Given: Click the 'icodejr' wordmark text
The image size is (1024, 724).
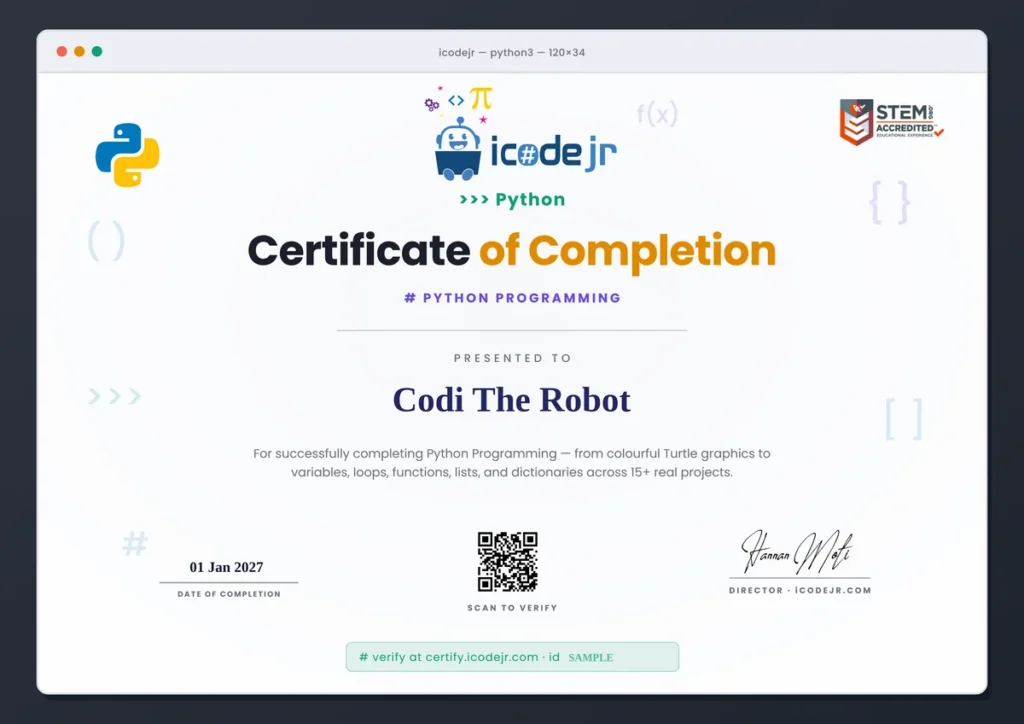Looking at the screenshot, I should [x=553, y=151].
